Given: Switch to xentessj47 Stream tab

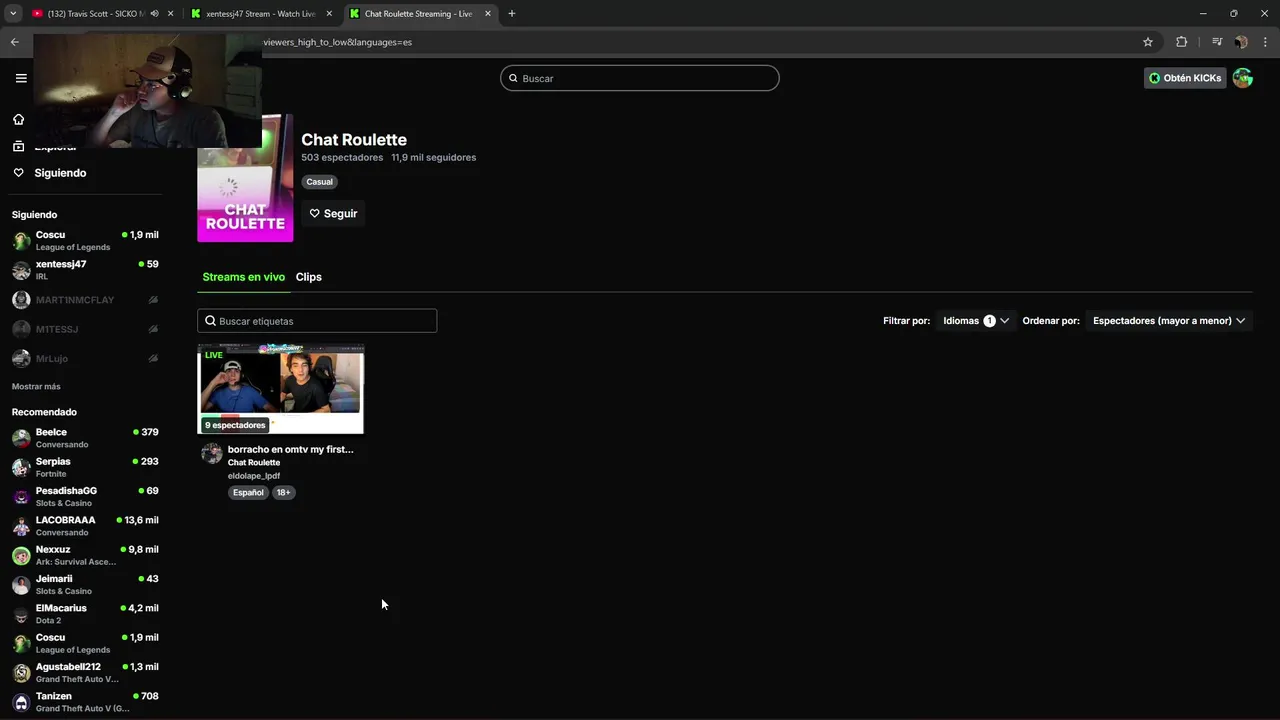Looking at the screenshot, I should point(262,14).
